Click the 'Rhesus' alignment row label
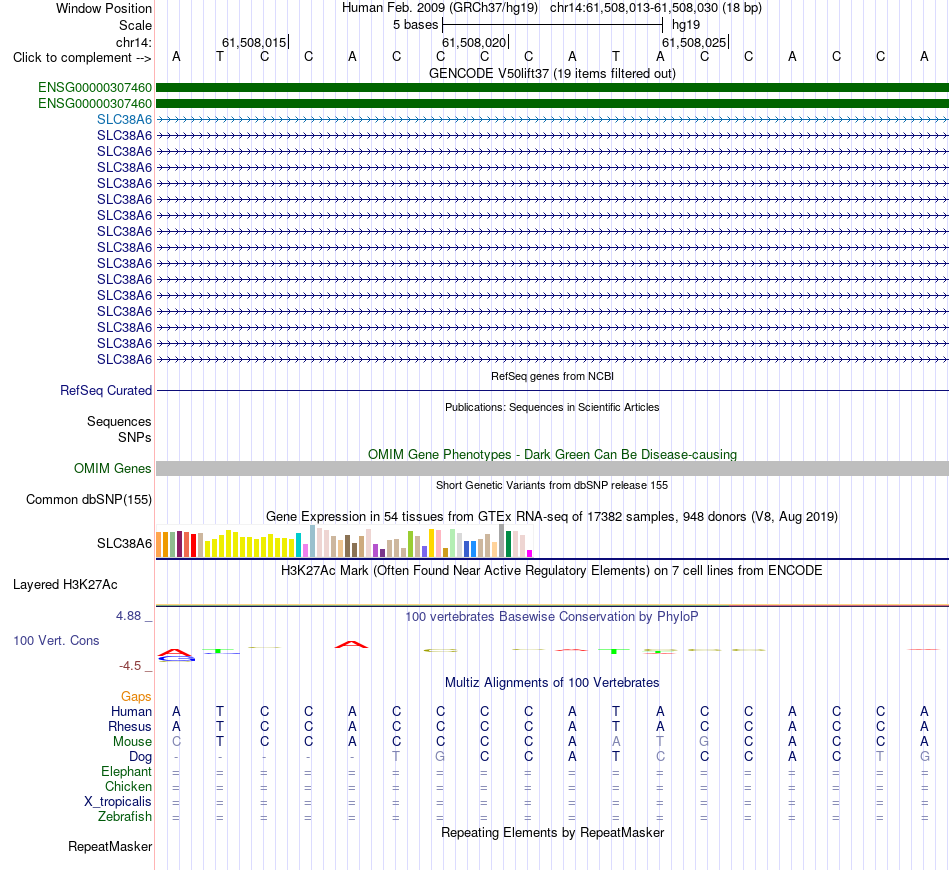This screenshot has height=870, width=950. coord(130,726)
